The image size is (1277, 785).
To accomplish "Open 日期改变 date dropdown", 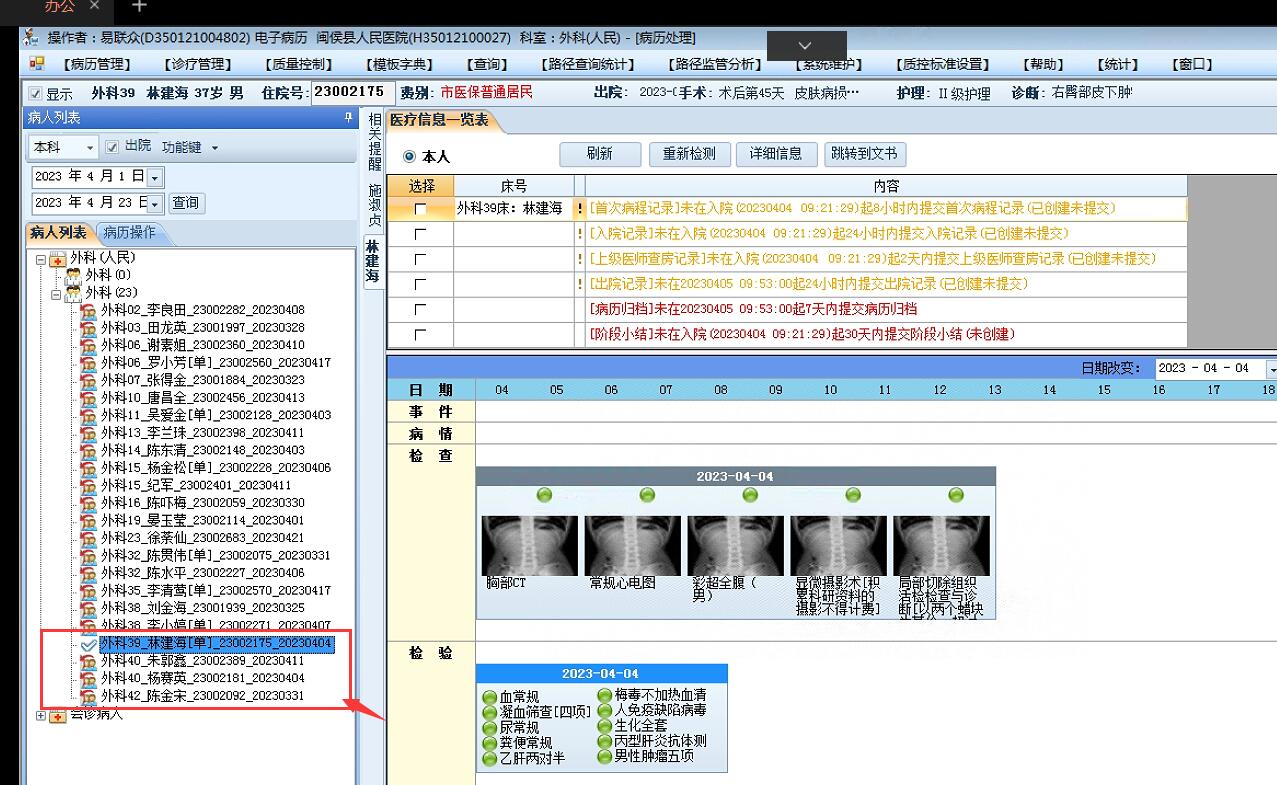I will coord(1270,368).
